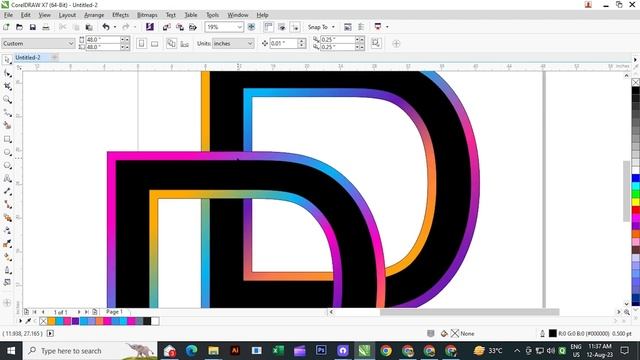Click the Save icon
Screen dimensions: 640x360
click(x=33, y=27)
